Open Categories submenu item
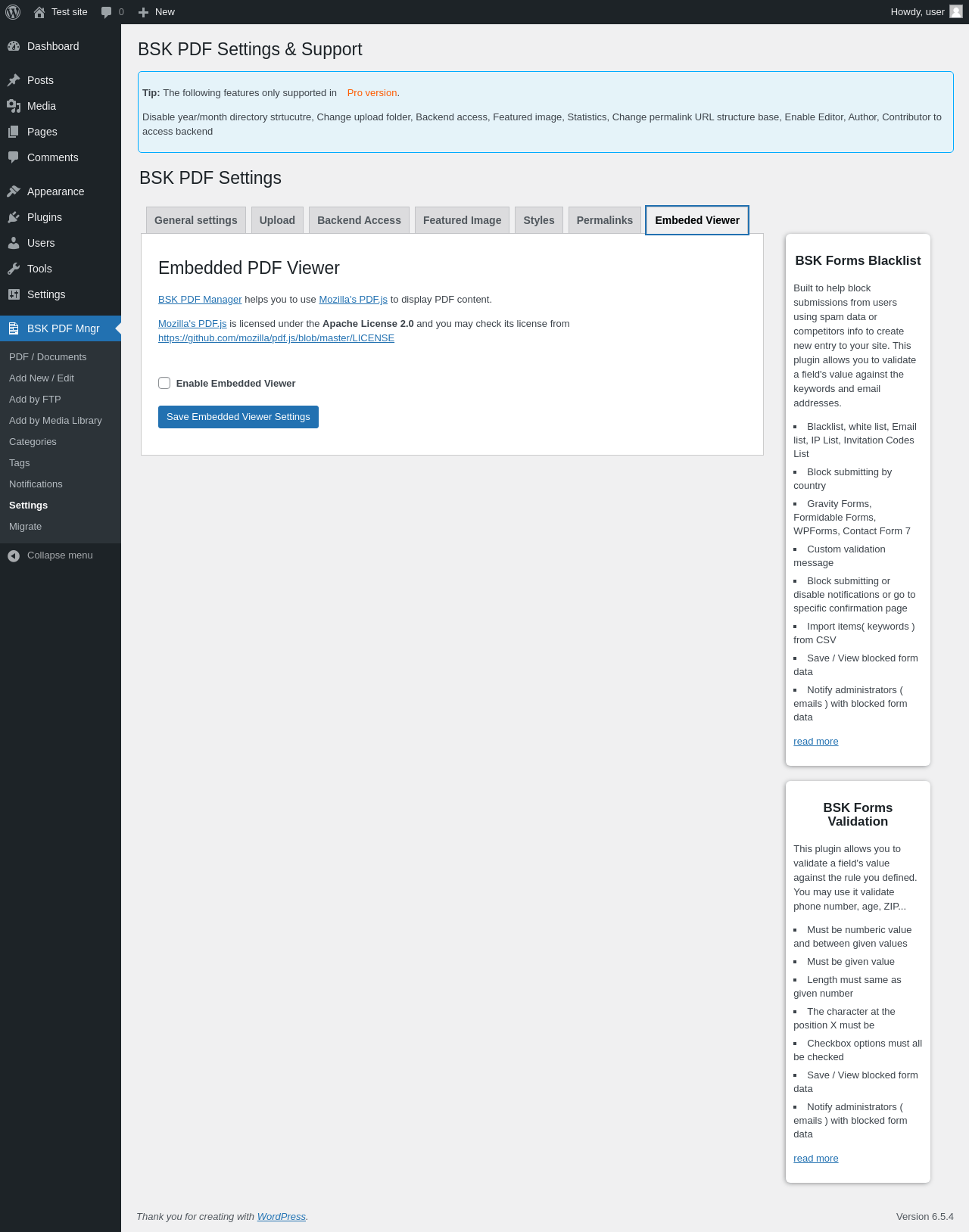 pos(61,442)
